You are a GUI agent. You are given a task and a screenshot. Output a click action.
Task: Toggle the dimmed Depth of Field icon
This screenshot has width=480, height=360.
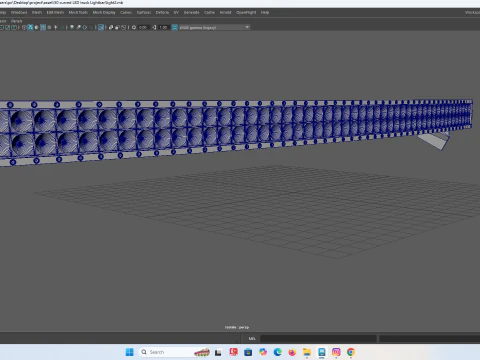point(91,27)
